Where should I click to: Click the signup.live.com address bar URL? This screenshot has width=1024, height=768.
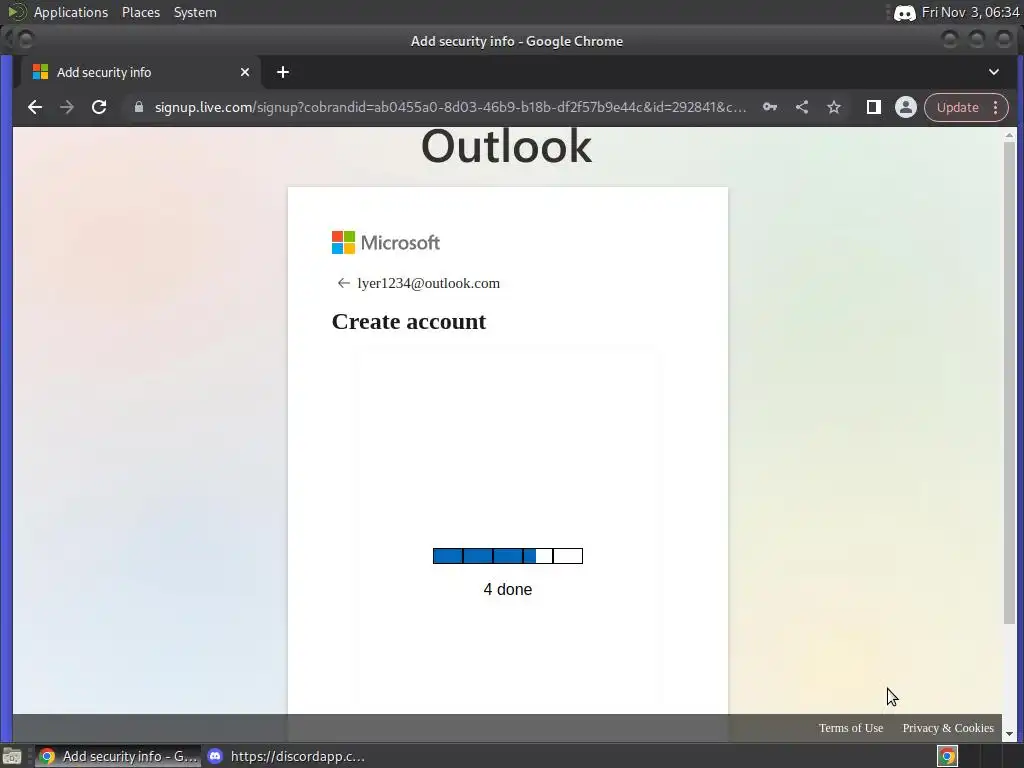click(x=451, y=107)
